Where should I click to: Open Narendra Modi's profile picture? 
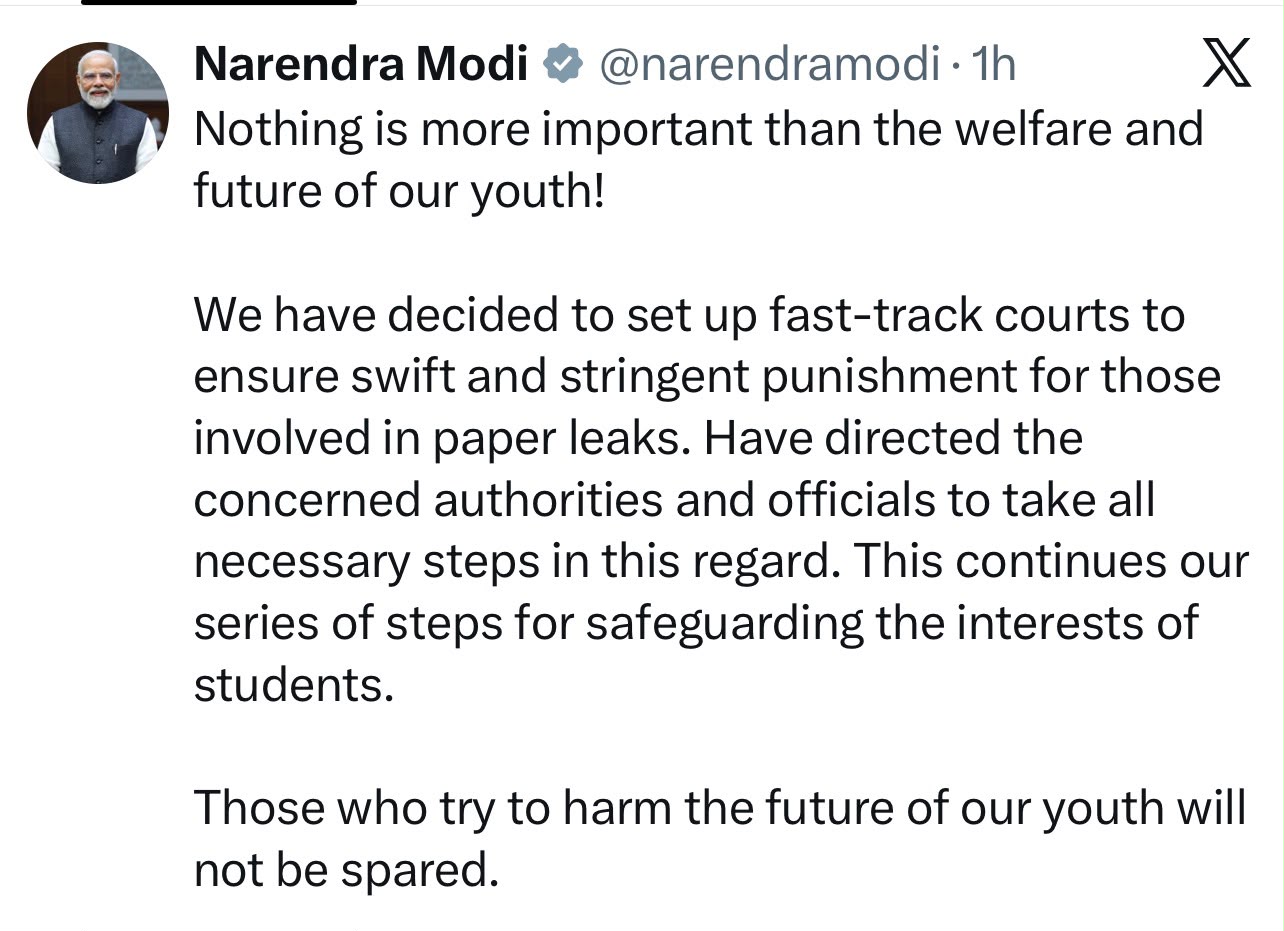(98, 113)
